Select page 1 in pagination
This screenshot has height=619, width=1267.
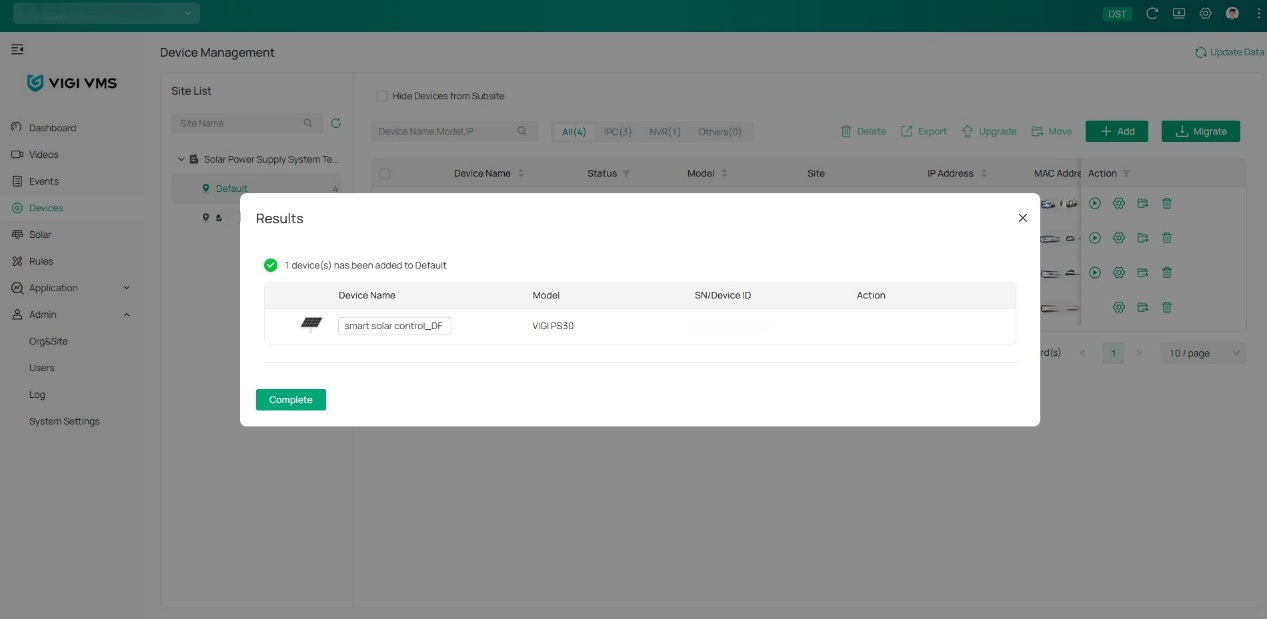point(1113,353)
